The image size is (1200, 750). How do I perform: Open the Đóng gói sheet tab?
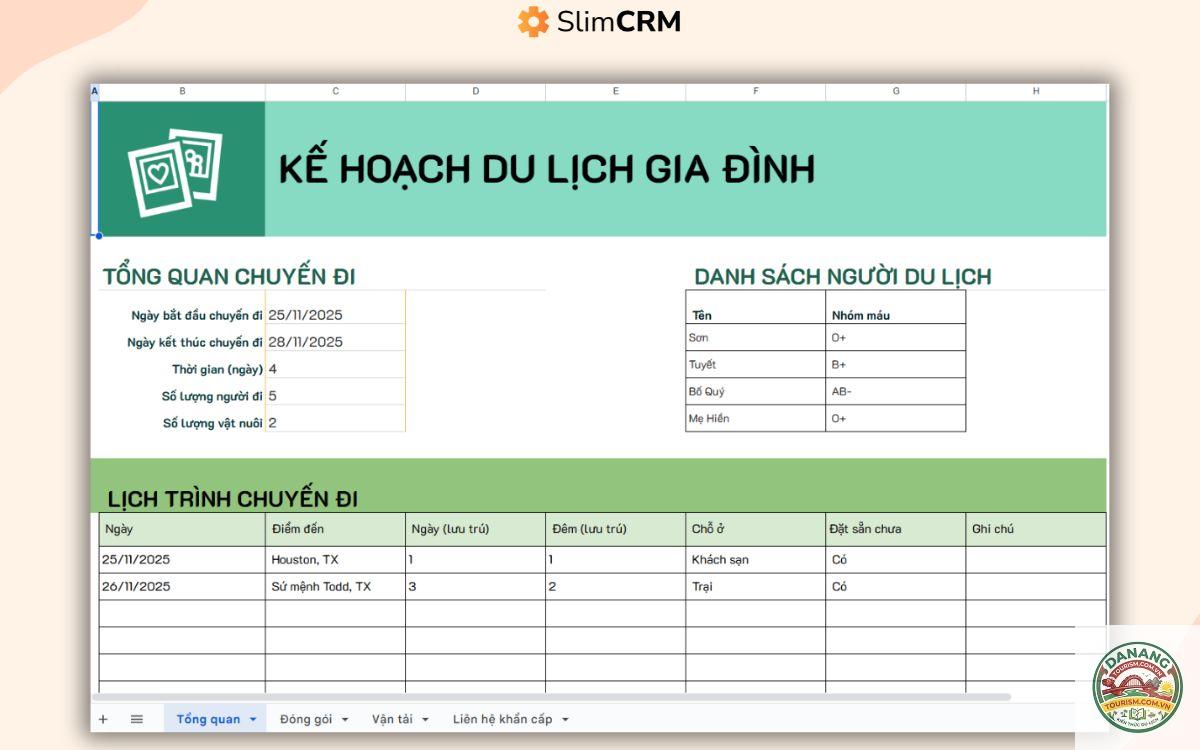coord(308,719)
